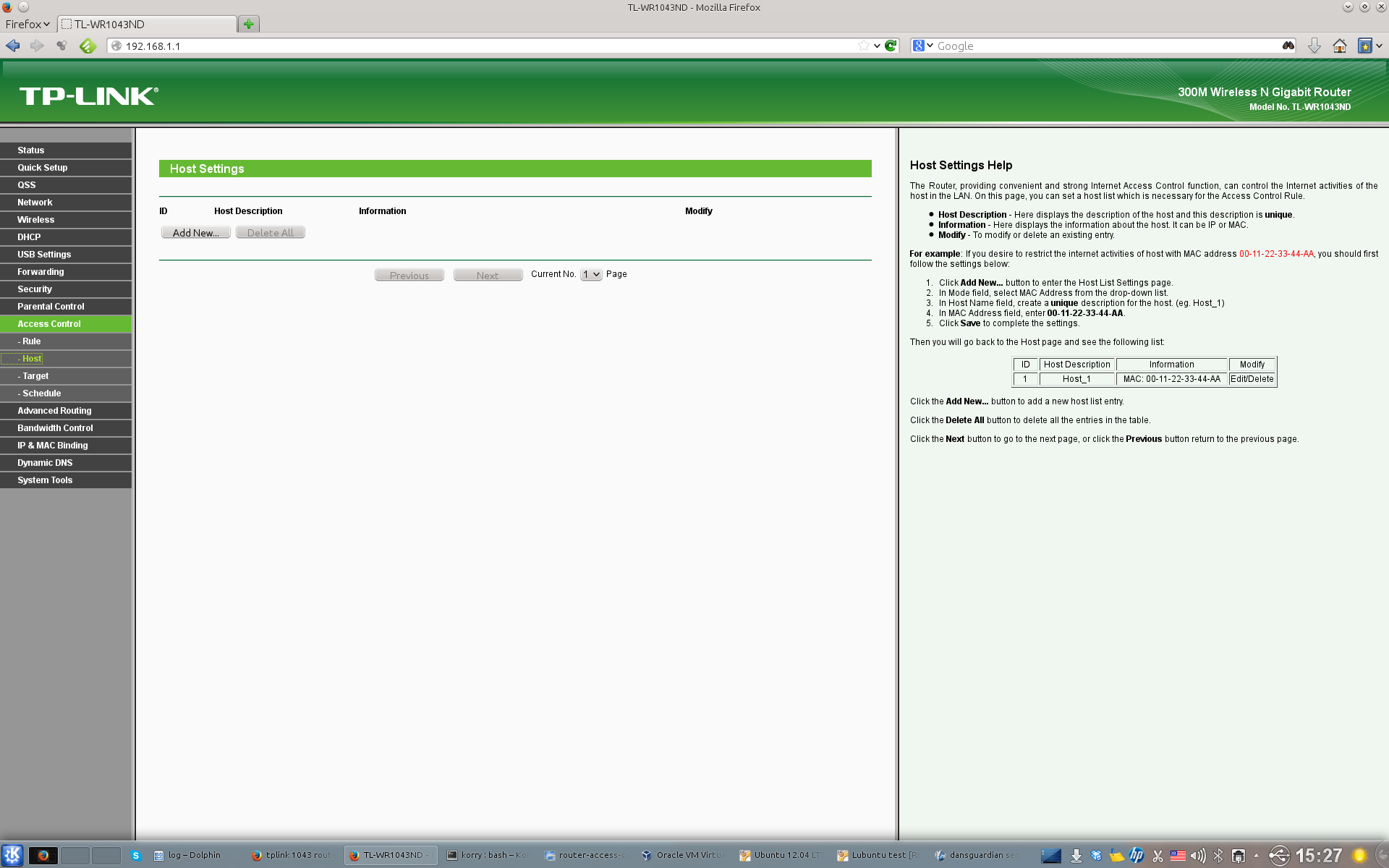Click the green Feedly icon in toolbar
The height and width of the screenshot is (868, 1389).
(x=88, y=46)
